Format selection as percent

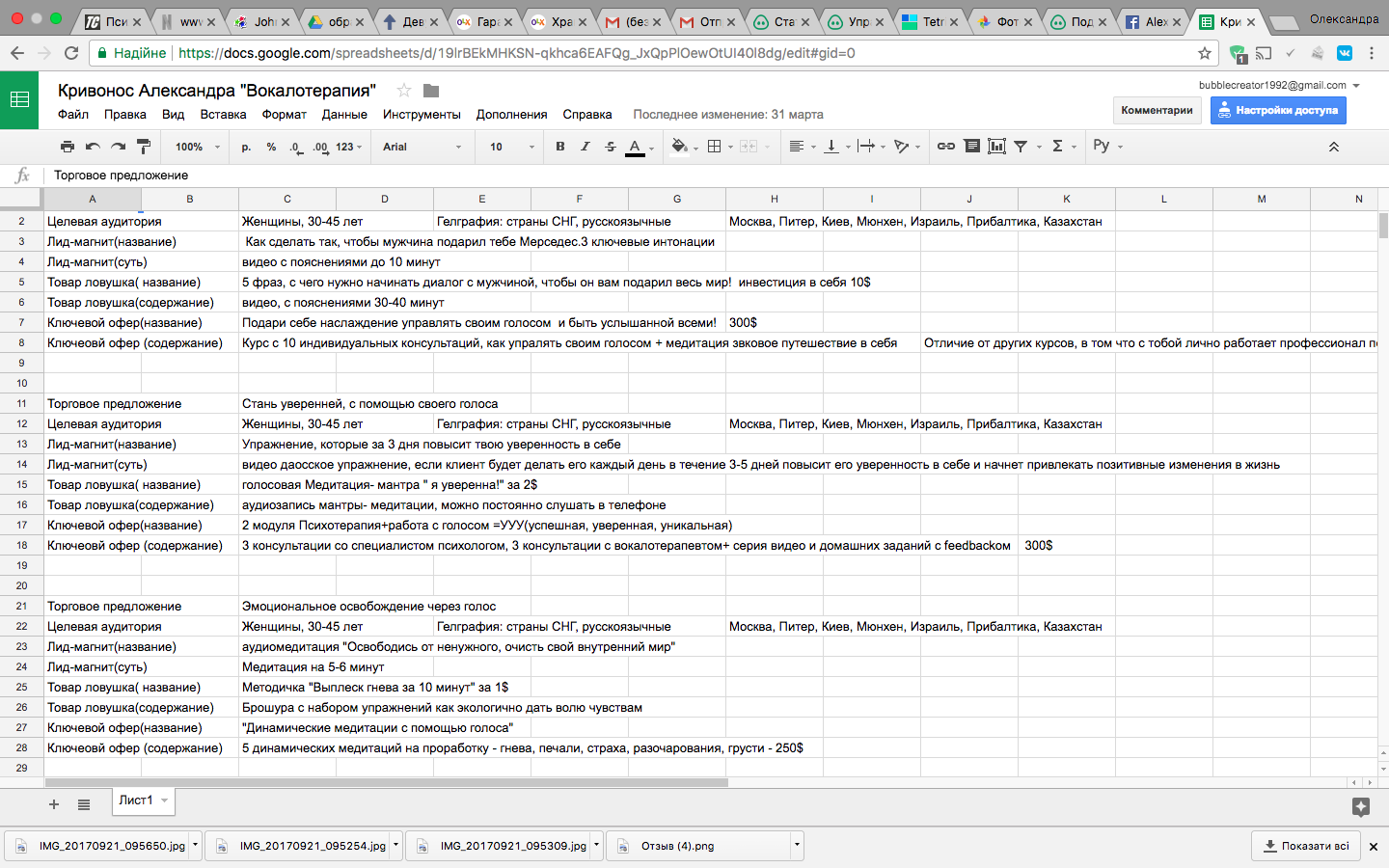coord(271,147)
